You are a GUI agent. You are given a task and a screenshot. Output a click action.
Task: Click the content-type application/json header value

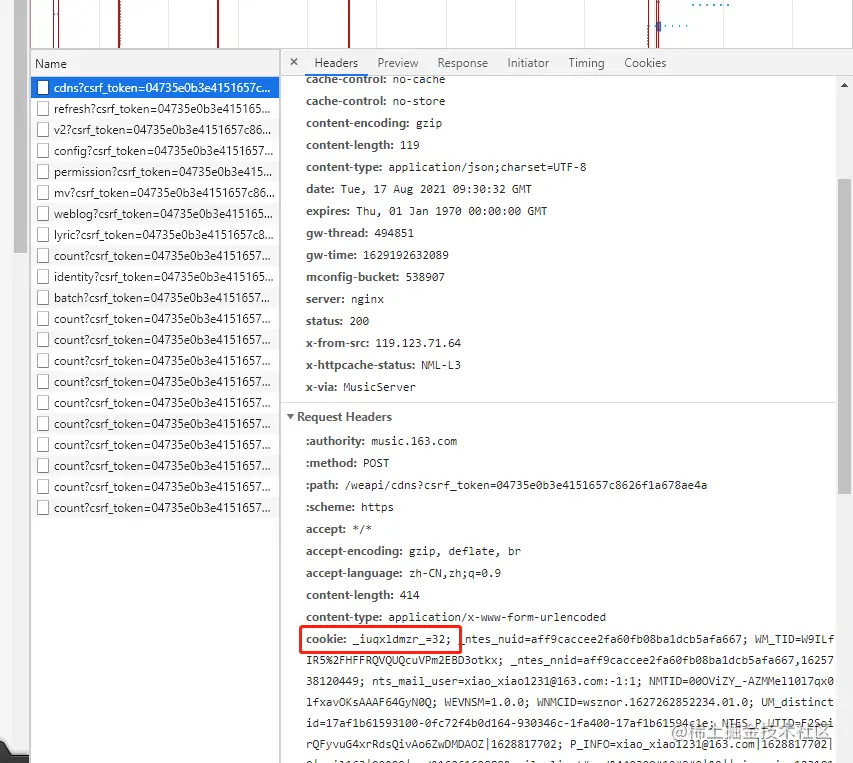tap(487, 168)
